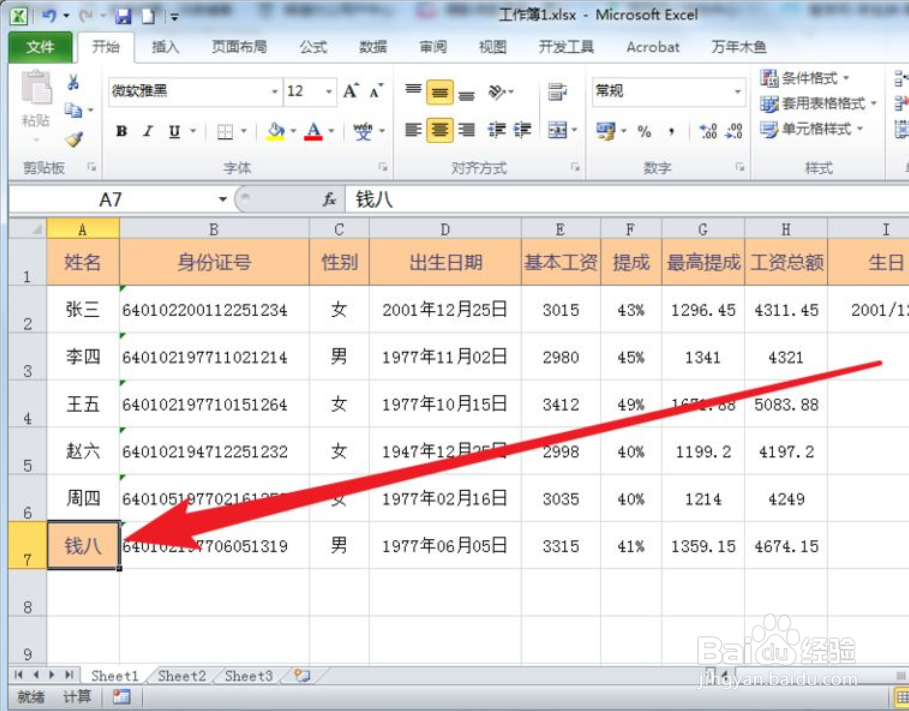This screenshot has height=711, width=909.
Task: Click the text orientation icon
Action: [x=497, y=92]
